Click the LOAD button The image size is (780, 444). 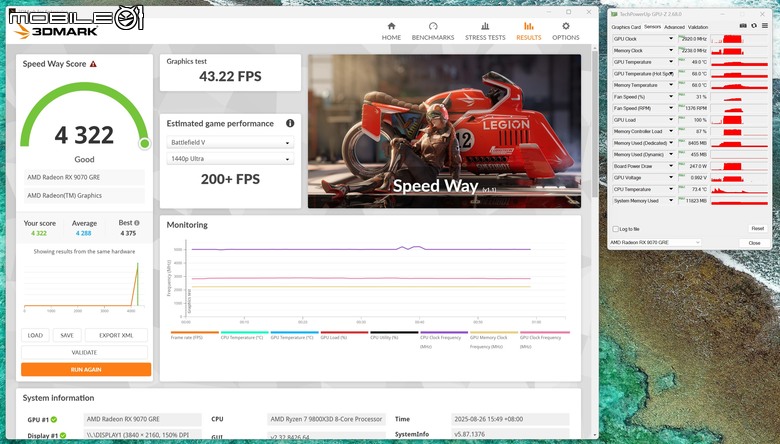[x=35, y=336]
